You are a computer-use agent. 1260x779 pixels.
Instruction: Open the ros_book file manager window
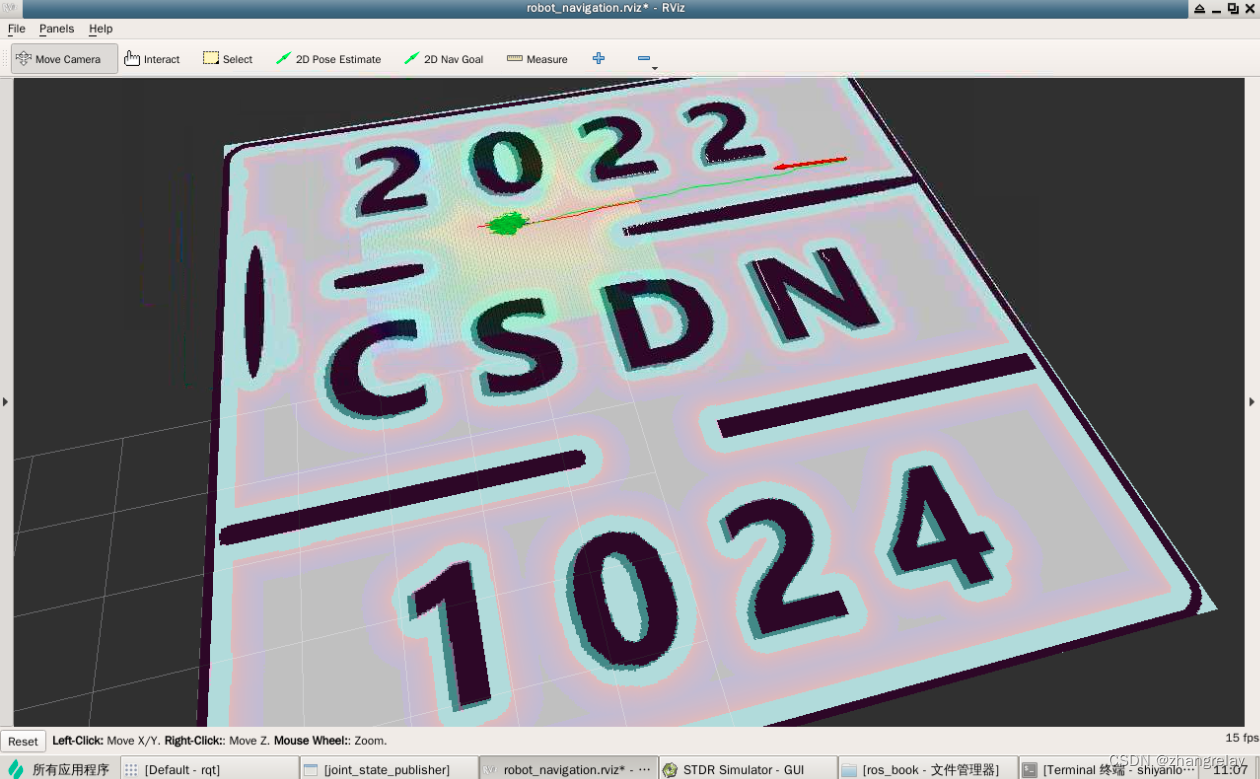pyautogui.click(x=927, y=769)
